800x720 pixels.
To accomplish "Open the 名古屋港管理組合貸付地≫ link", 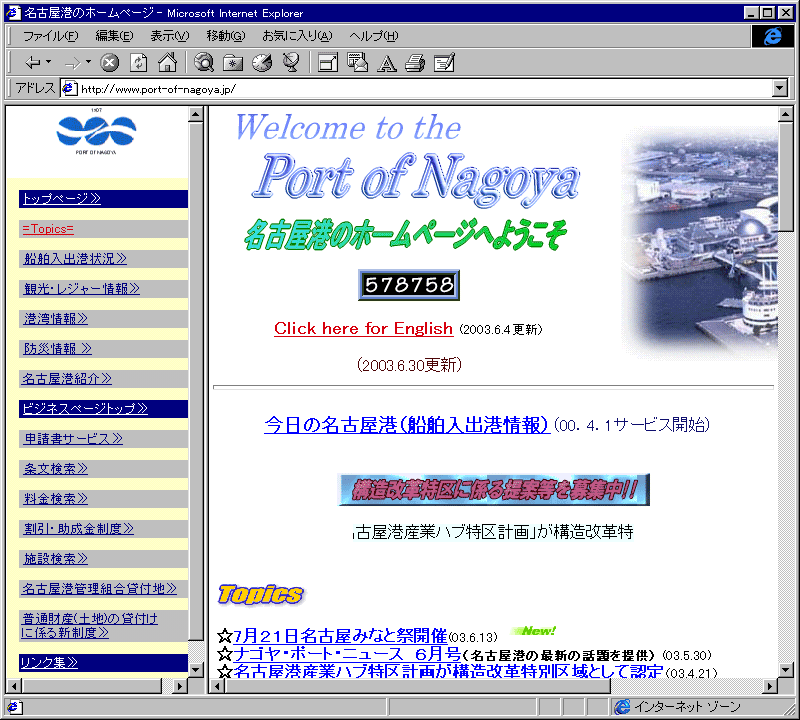I will (99, 589).
